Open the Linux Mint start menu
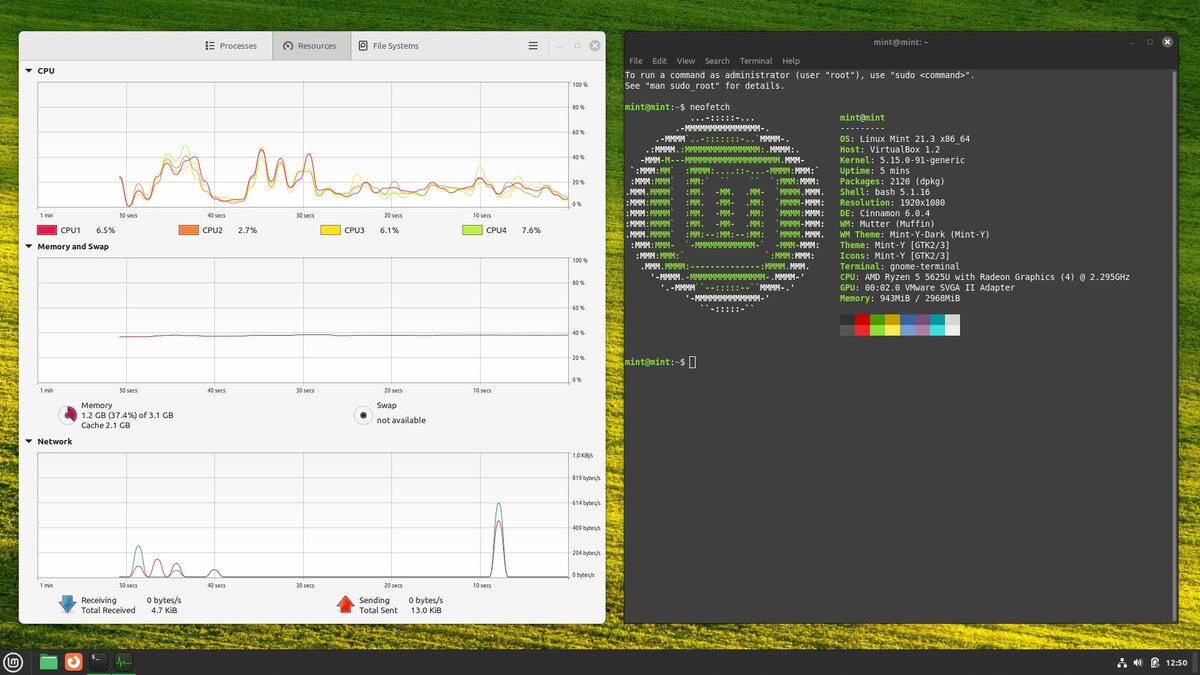 14,661
